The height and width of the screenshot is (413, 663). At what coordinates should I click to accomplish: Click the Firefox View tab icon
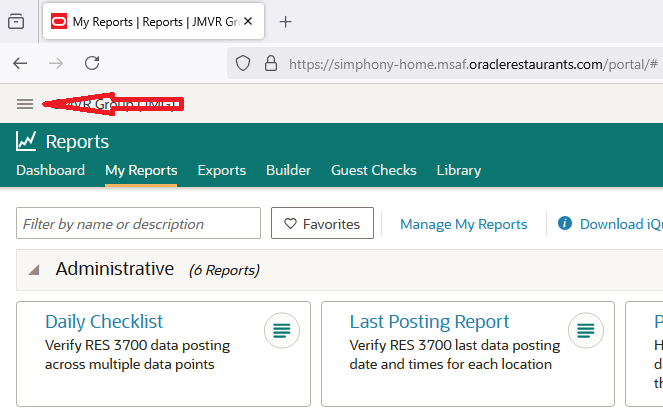point(16,21)
